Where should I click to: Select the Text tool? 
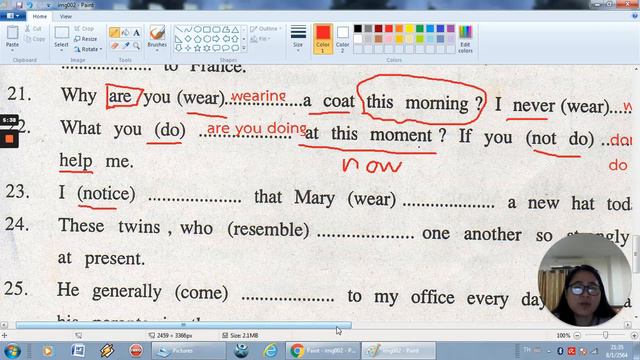[136, 32]
